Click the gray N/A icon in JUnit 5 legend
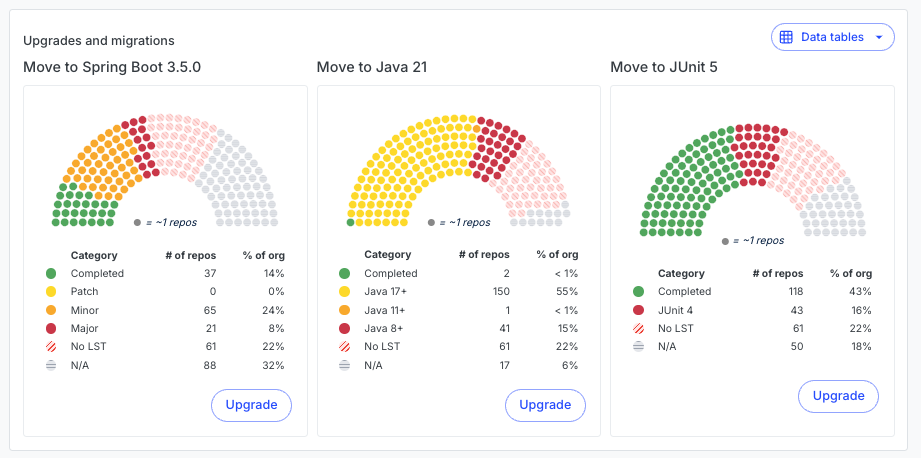This screenshot has width=921, height=458. pos(638,347)
